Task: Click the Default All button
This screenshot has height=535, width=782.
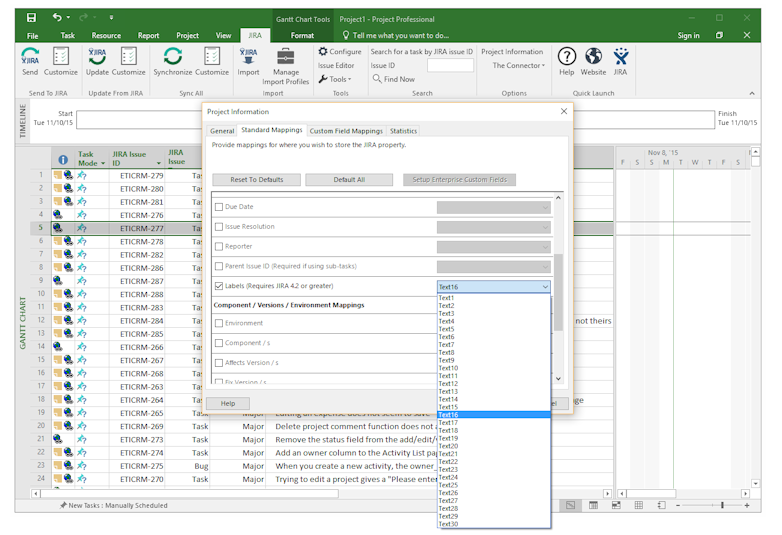Action: 349,179
